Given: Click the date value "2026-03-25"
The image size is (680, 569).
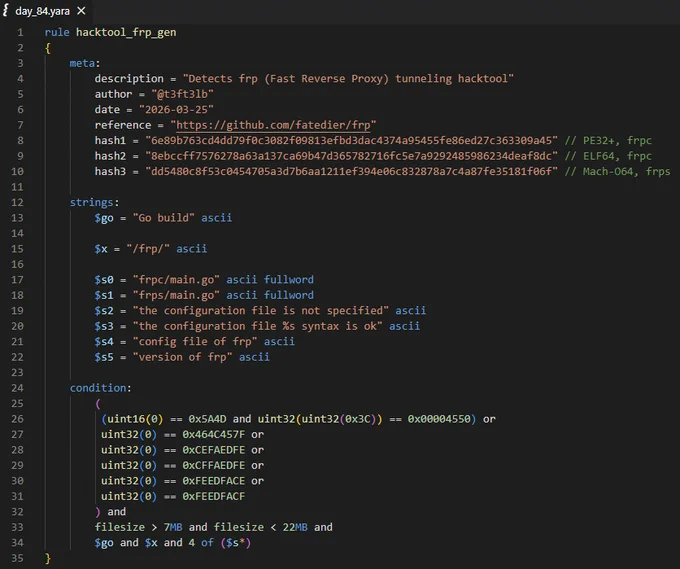Looking at the screenshot, I should point(176,110).
